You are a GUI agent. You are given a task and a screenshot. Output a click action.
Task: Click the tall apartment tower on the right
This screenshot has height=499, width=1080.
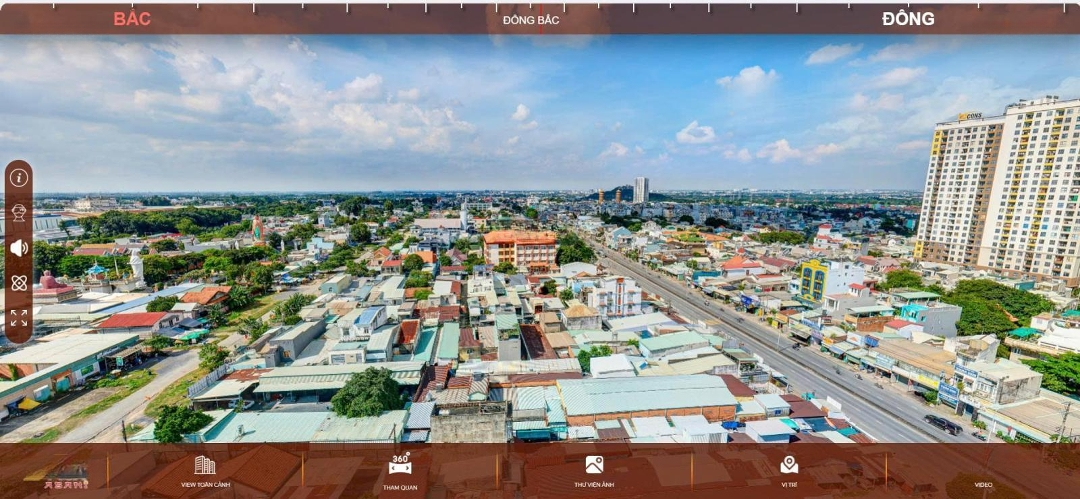(1000, 190)
